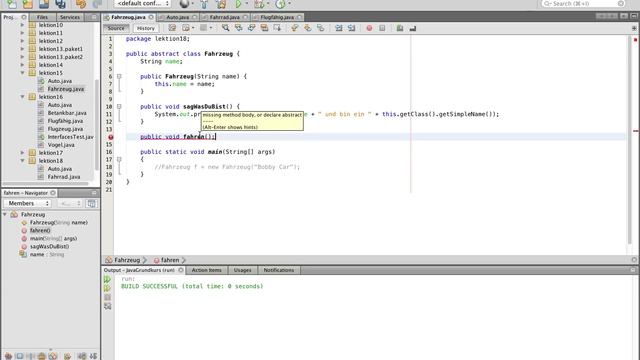640x360 pixels.
Task: Open the default config dropdown
Action: point(142,4)
